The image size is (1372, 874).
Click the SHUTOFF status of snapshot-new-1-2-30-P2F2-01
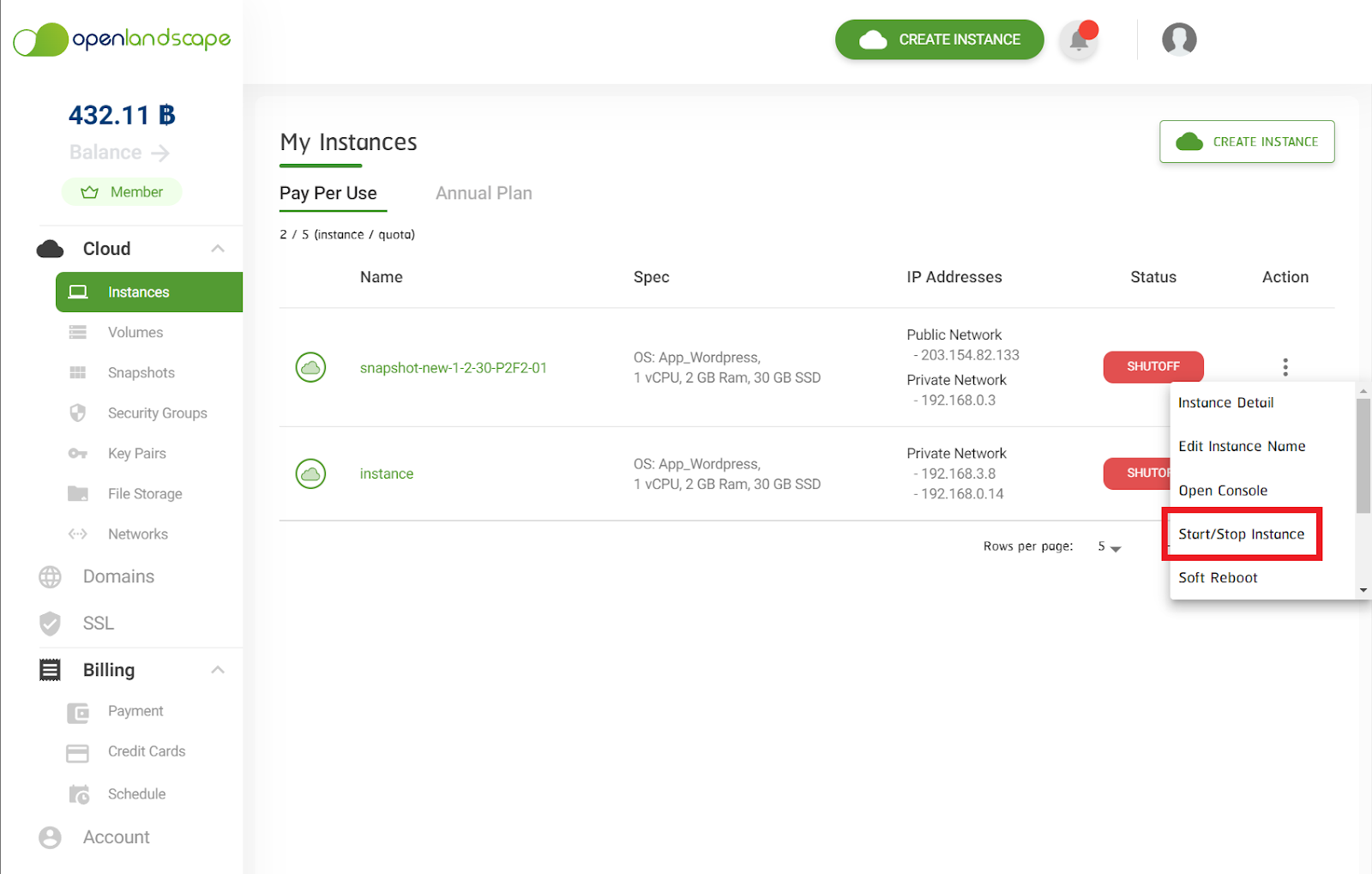point(1152,367)
